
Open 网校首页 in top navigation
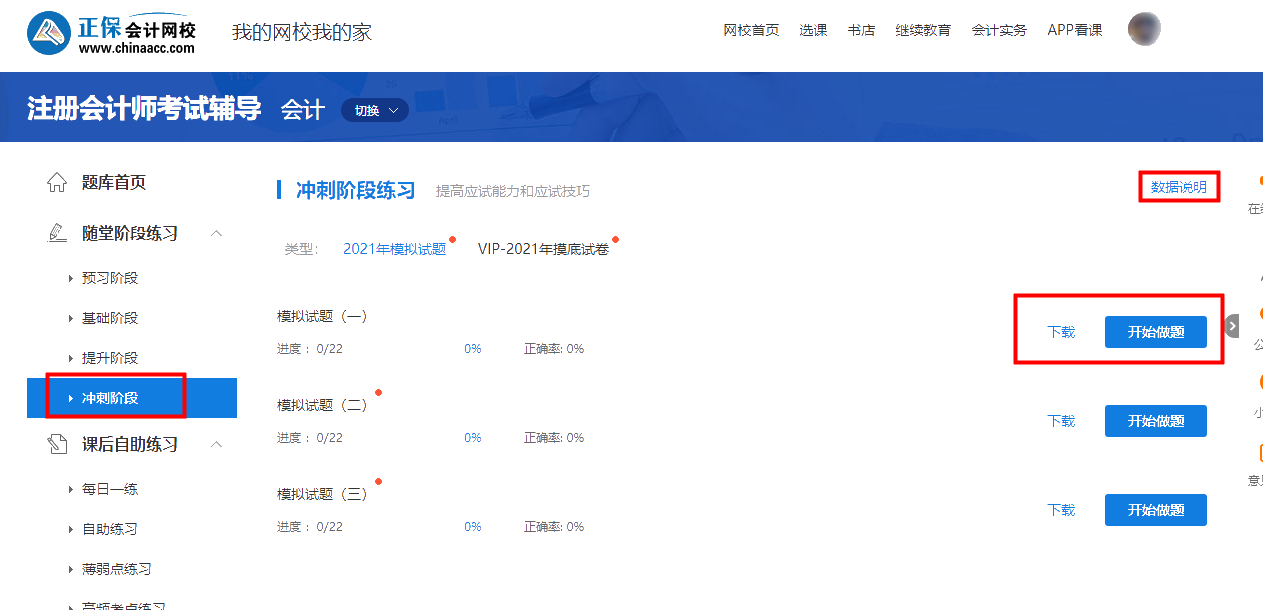pyautogui.click(x=751, y=29)
